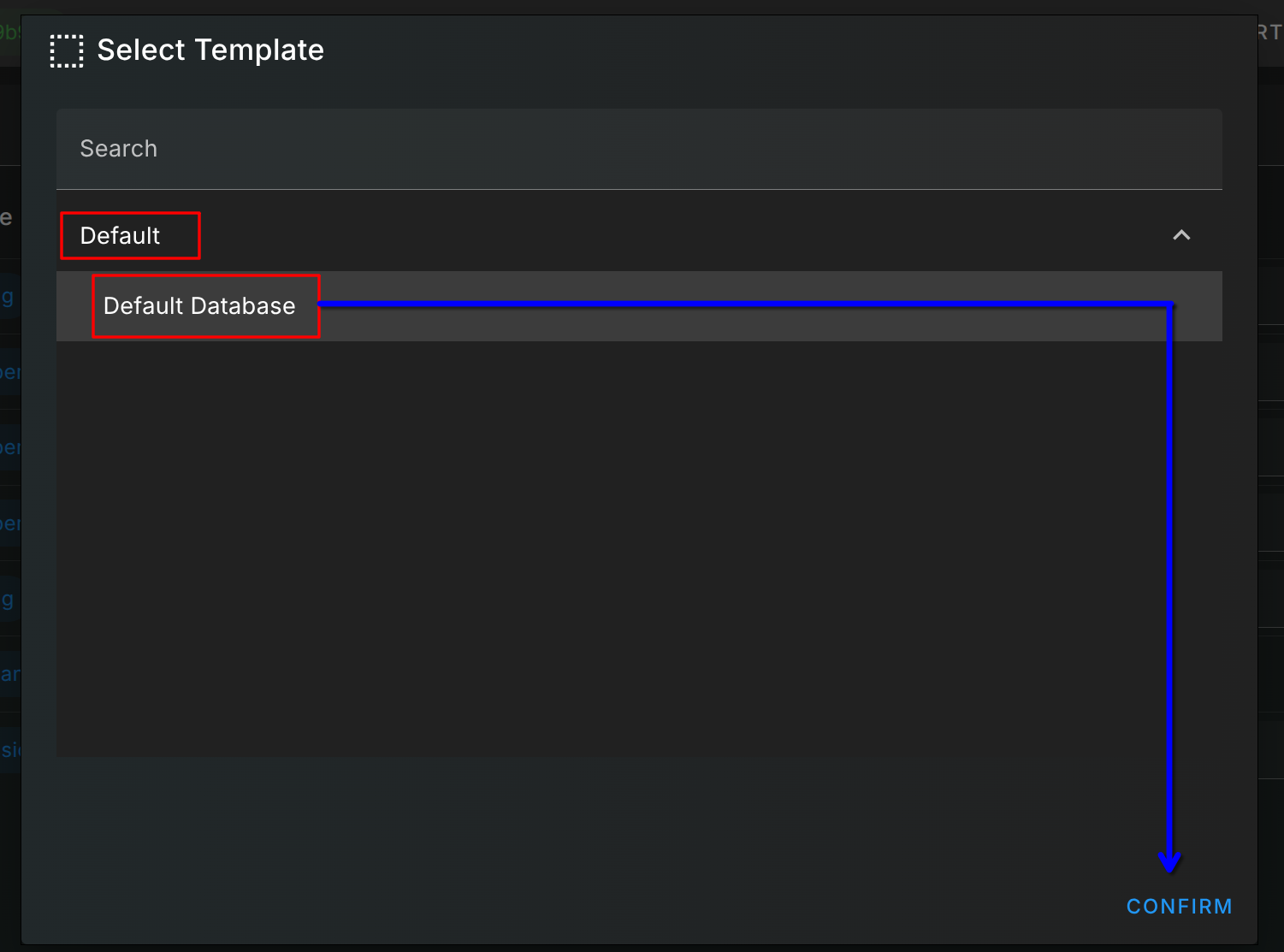
Task: Click topmost blue chip at left edge
Action: pos(8,298)
